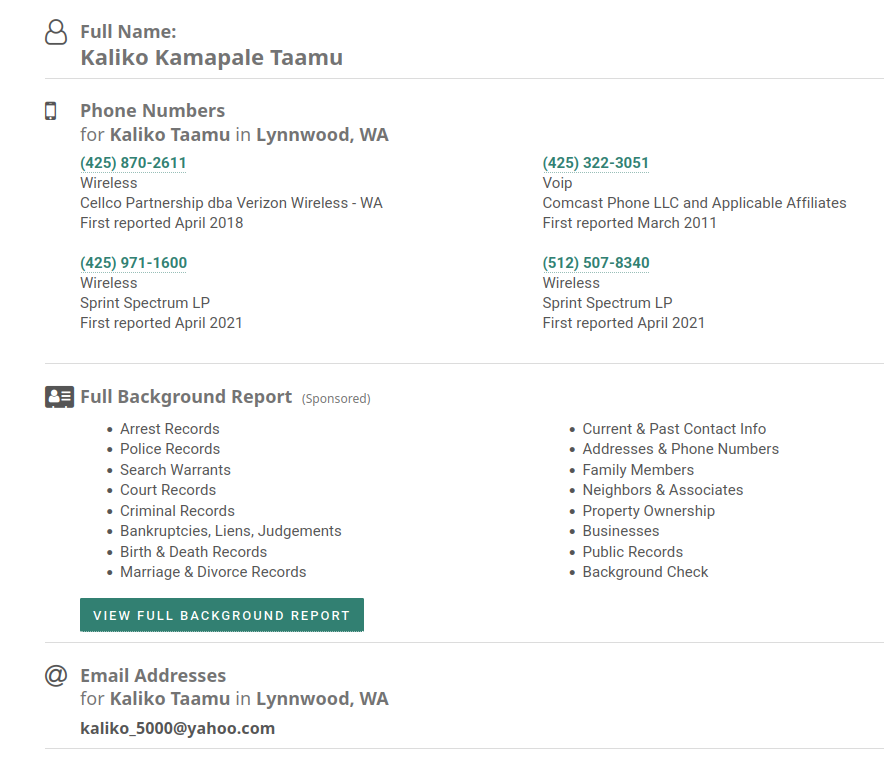The height and width of the screenshot is (763, 884).
Task: Click the person icon beside Full Name
Action: pyautogui.click(x=56, y=33)
